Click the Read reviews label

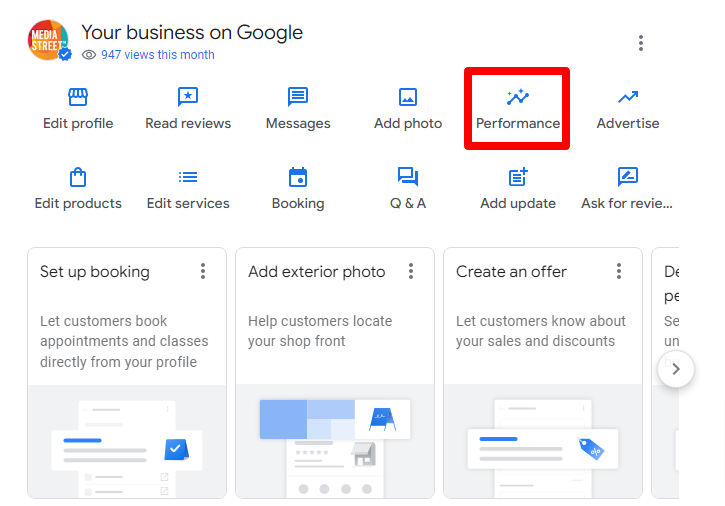[188, 123]
